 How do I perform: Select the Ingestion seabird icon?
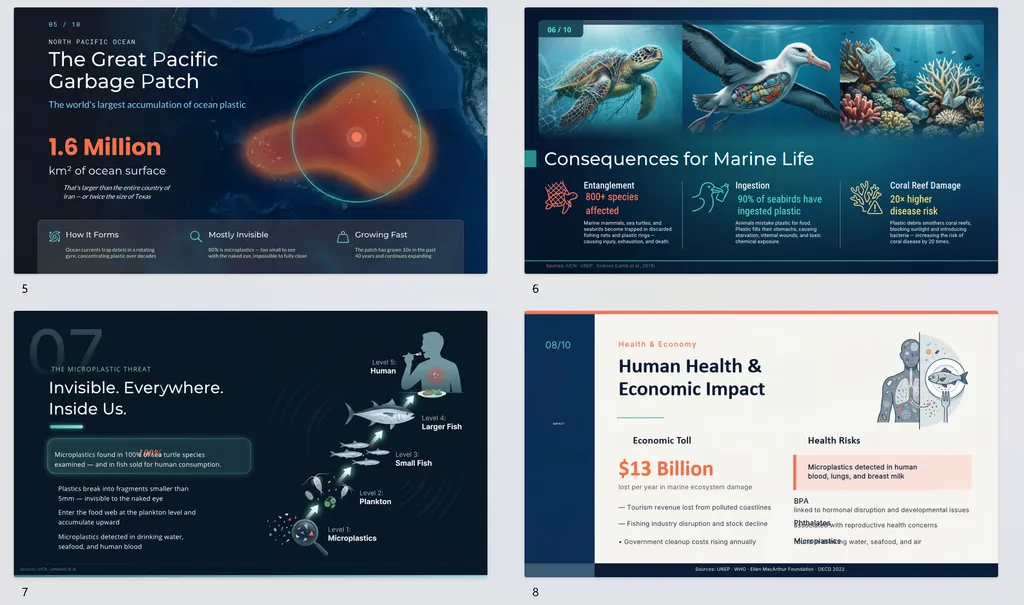[710, 197]
